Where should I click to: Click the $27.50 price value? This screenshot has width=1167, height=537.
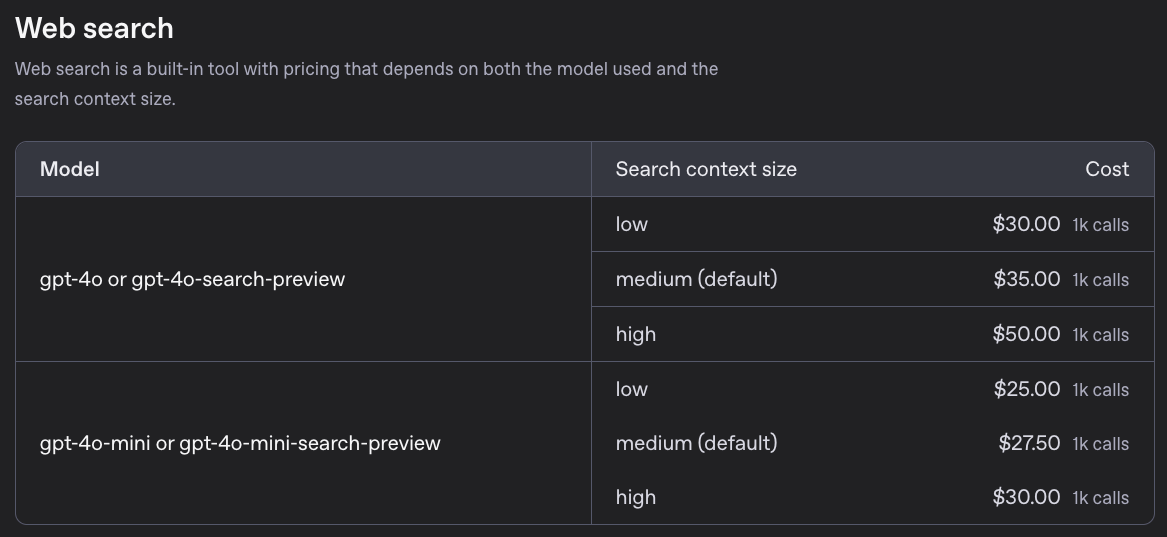point(1029,443)
